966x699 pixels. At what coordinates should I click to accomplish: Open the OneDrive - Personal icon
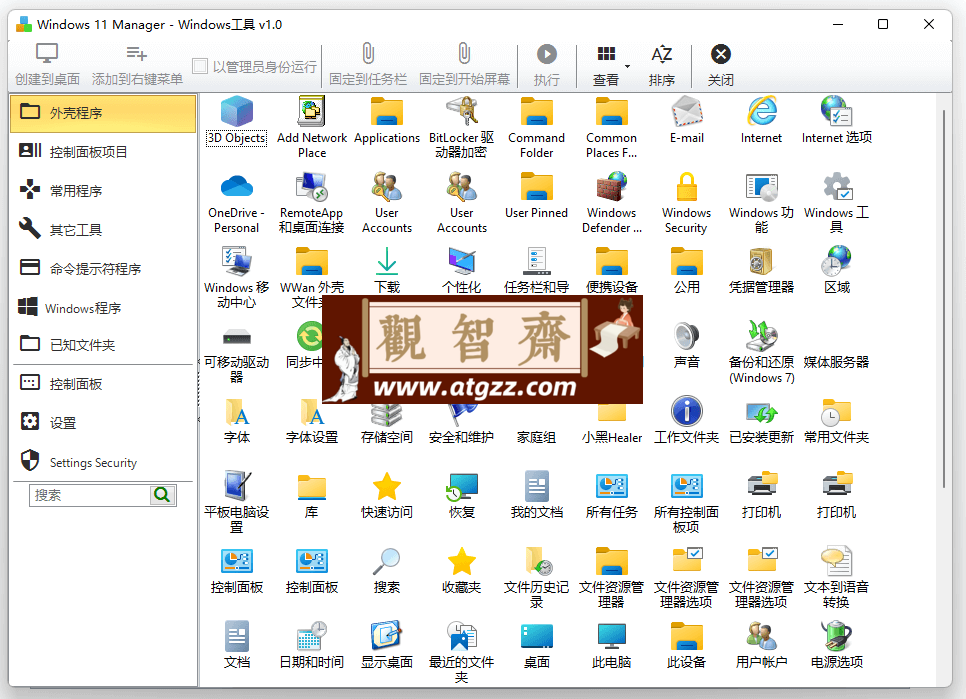pos(237,187)
